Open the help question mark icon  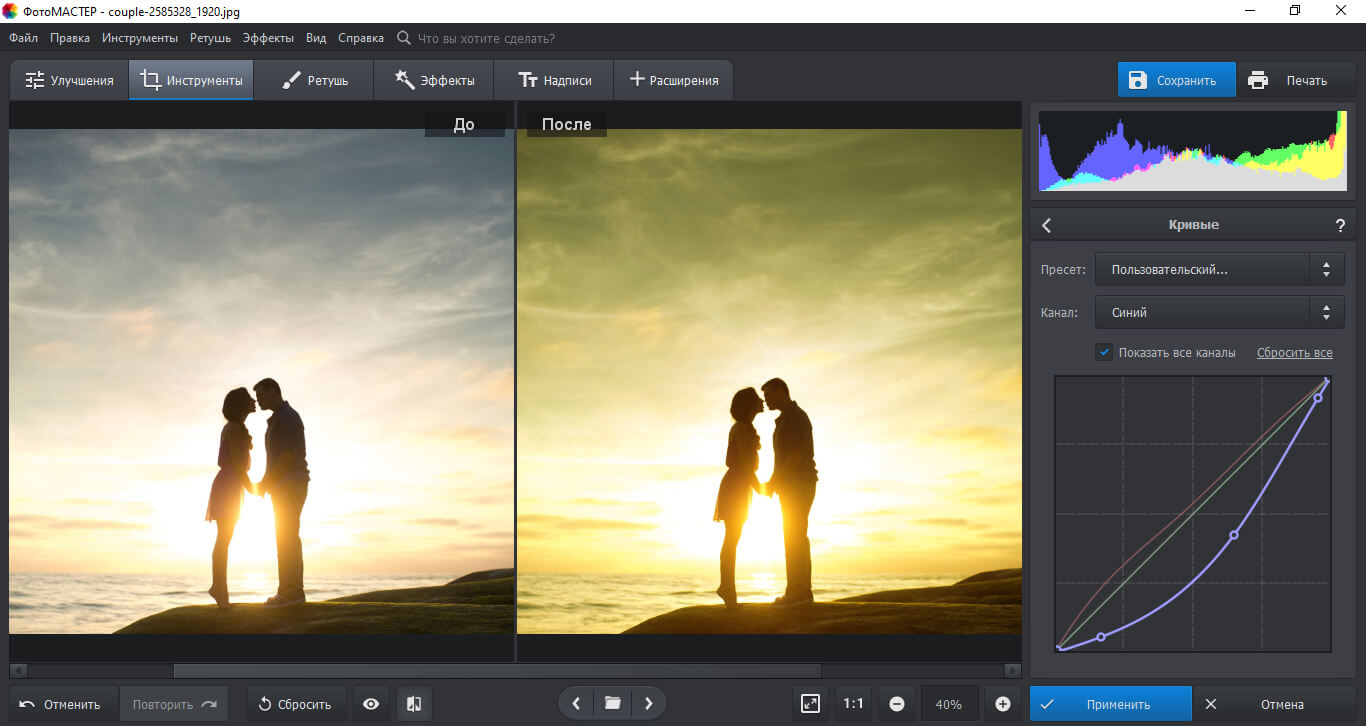point(1340,225)
